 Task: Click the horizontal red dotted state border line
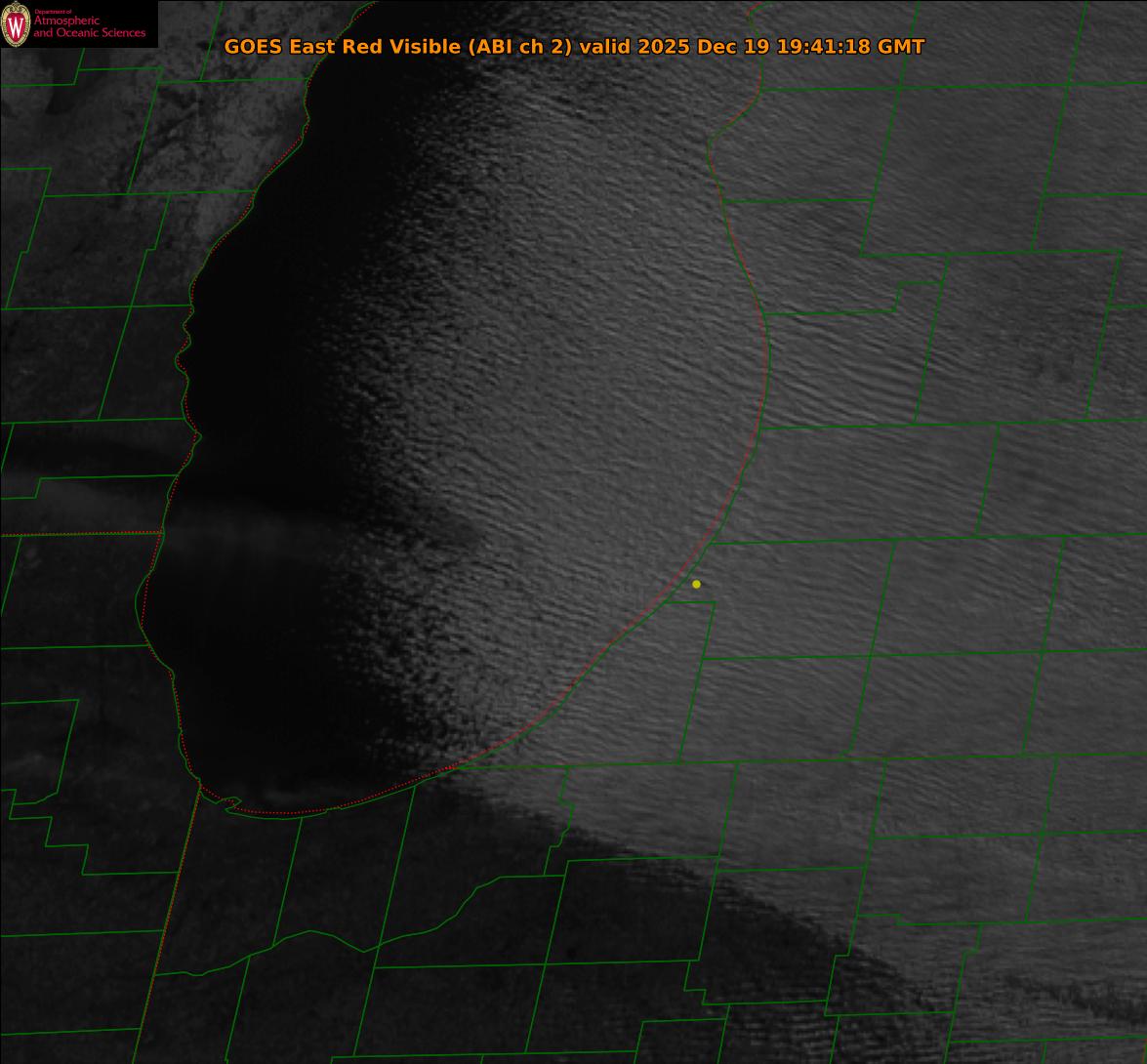click(x=78, y=534)
